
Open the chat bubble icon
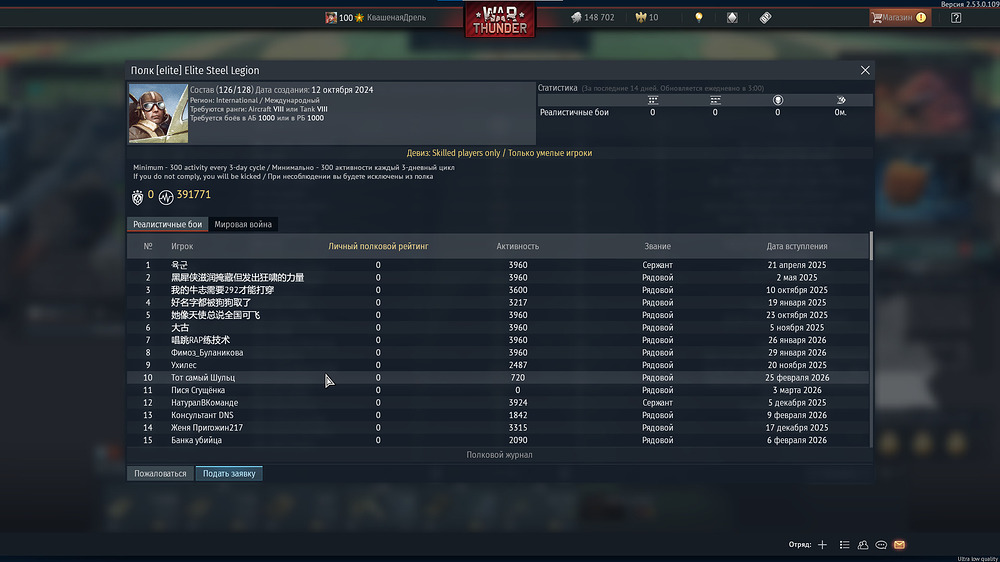click(x=881, y=545)
